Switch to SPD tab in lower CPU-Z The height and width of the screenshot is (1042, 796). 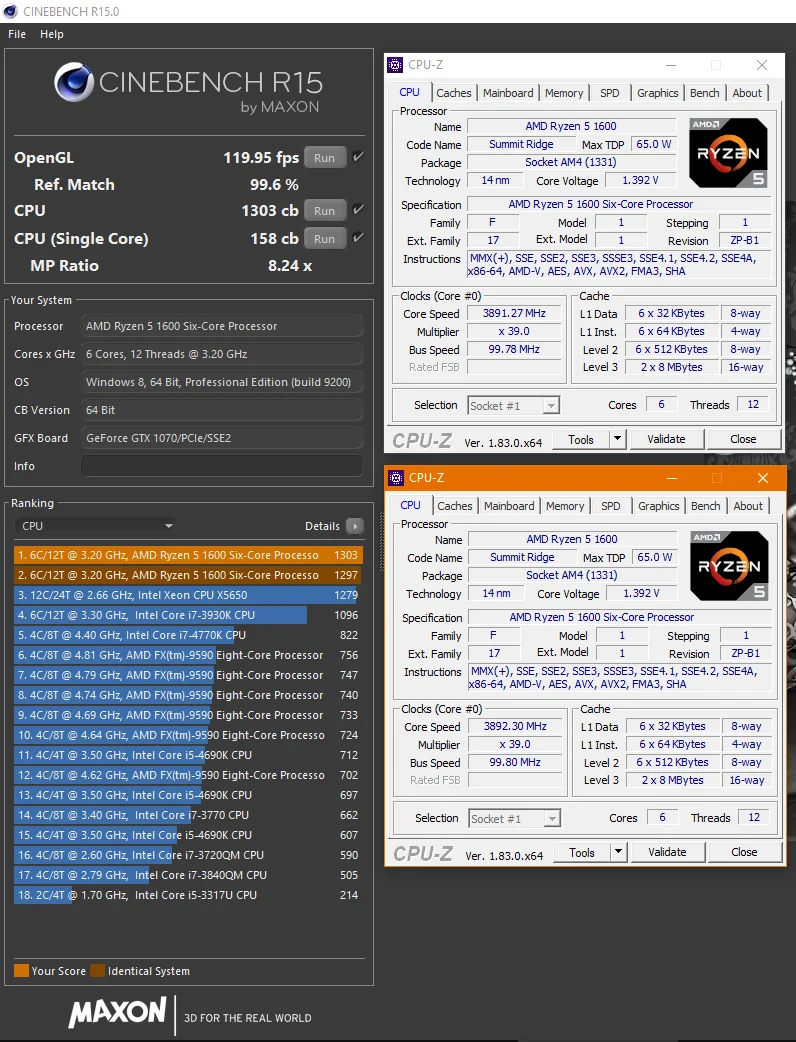[611, 506]
